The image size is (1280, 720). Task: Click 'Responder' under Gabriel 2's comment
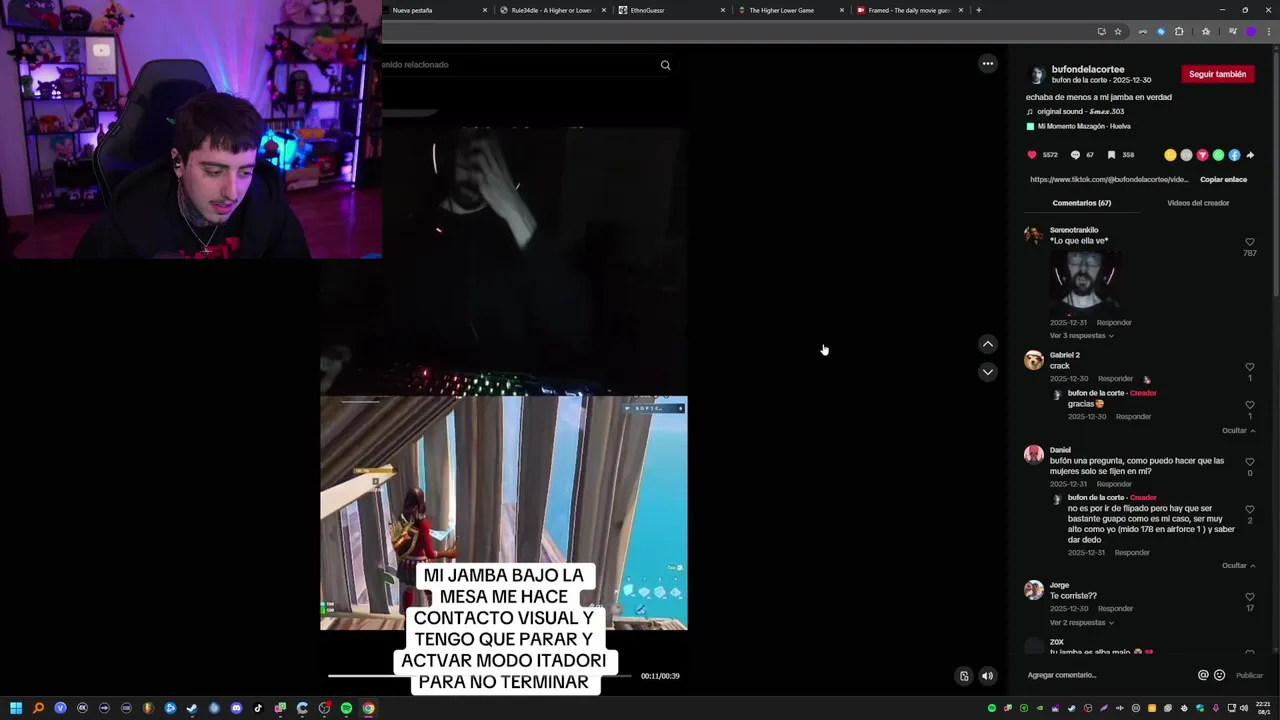coord(1116,379)
